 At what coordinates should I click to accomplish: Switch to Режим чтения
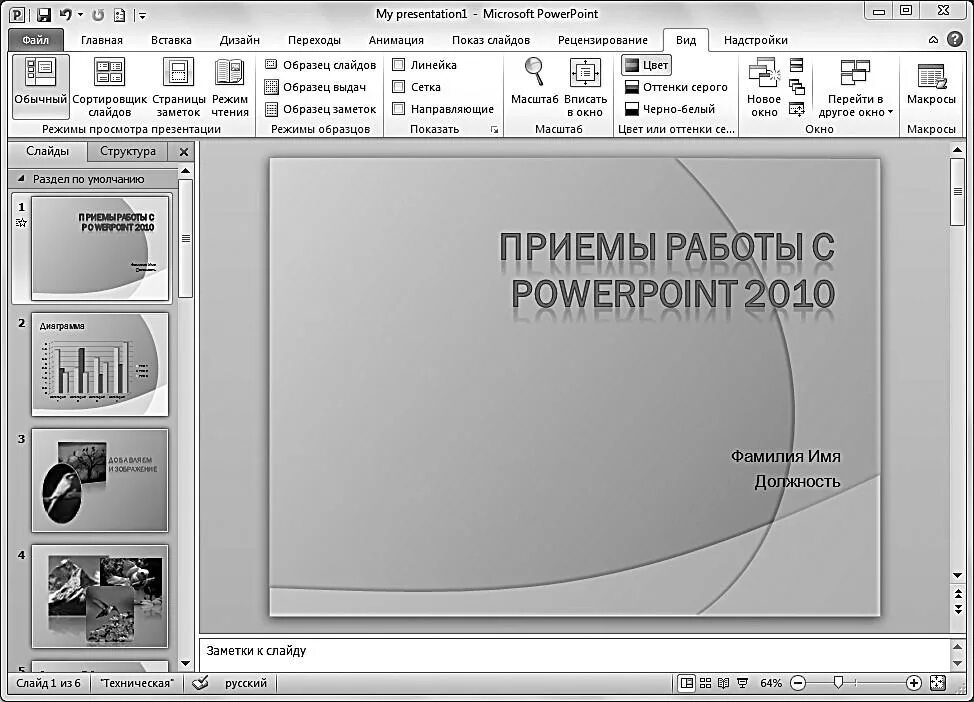[229, 86]
